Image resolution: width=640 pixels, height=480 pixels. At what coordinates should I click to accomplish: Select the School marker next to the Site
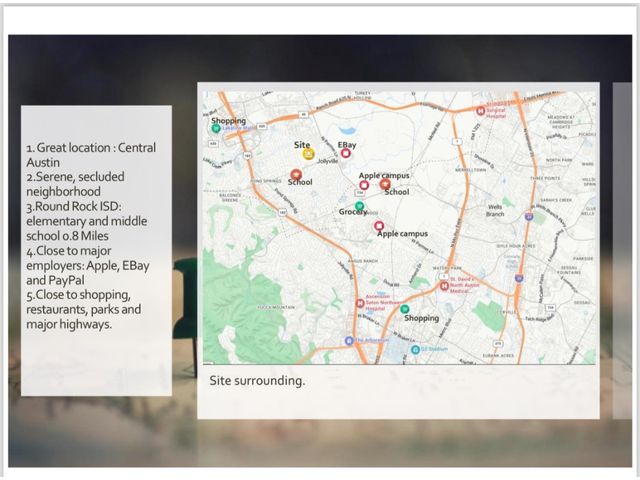[296, 175]
